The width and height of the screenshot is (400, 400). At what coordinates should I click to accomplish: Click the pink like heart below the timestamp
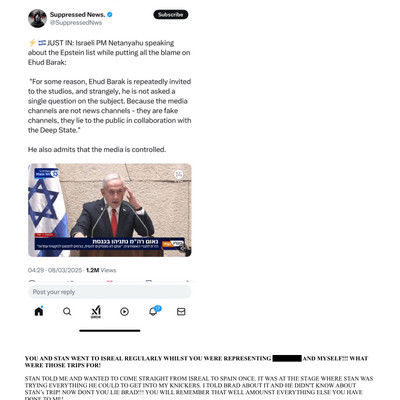(110, 282)
